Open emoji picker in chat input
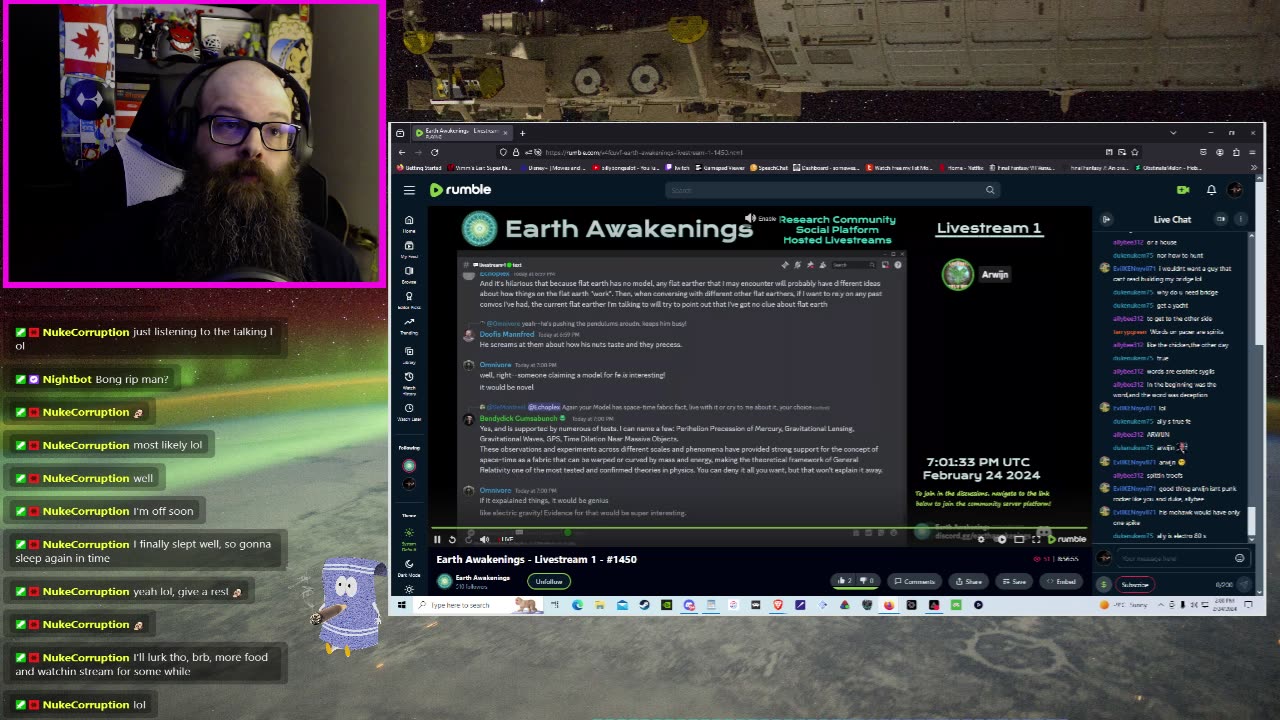The height and width of the screenshot is (720, 1280). pos(1240,558)
